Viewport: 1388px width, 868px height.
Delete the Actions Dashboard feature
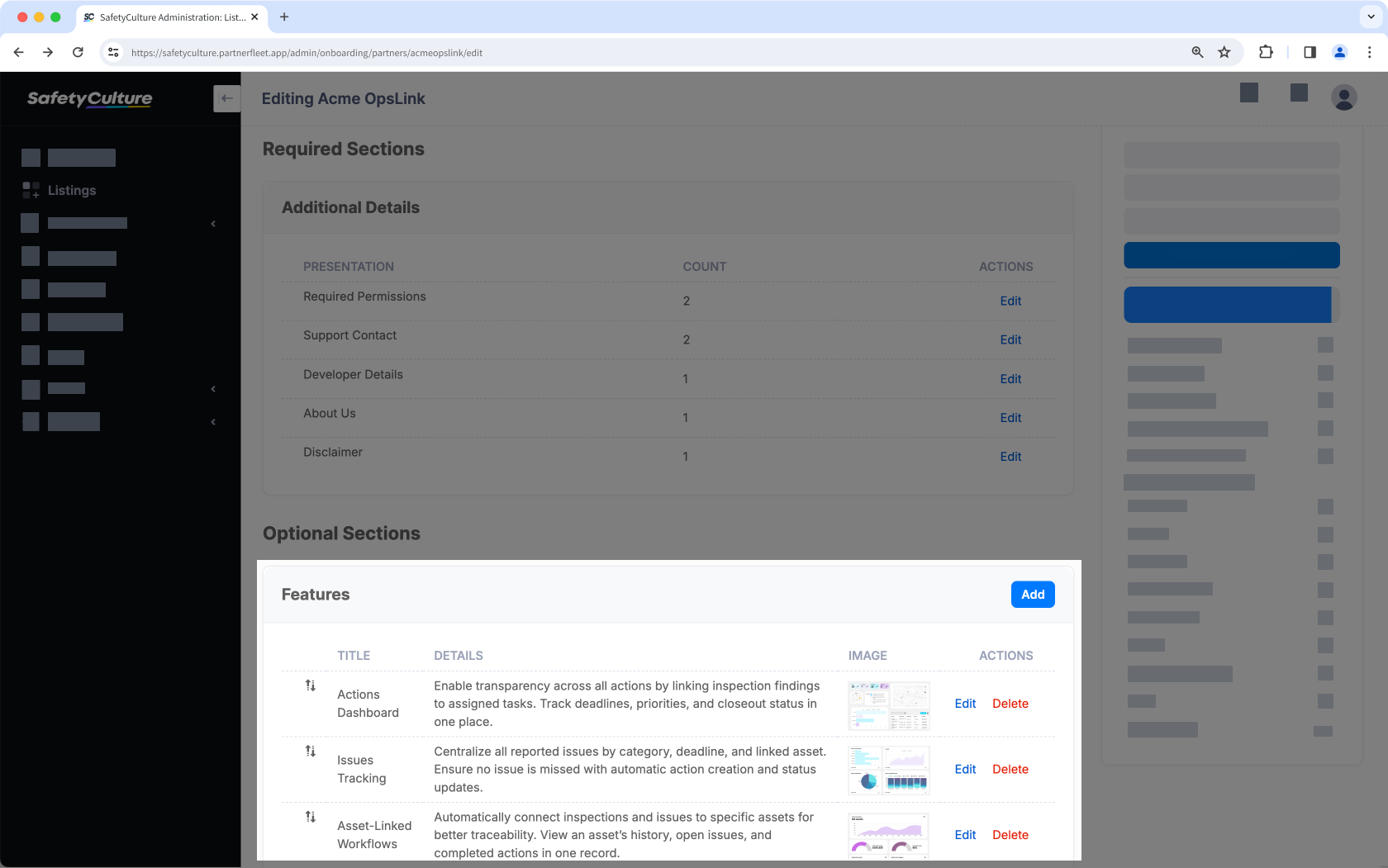coord(1010,704)
